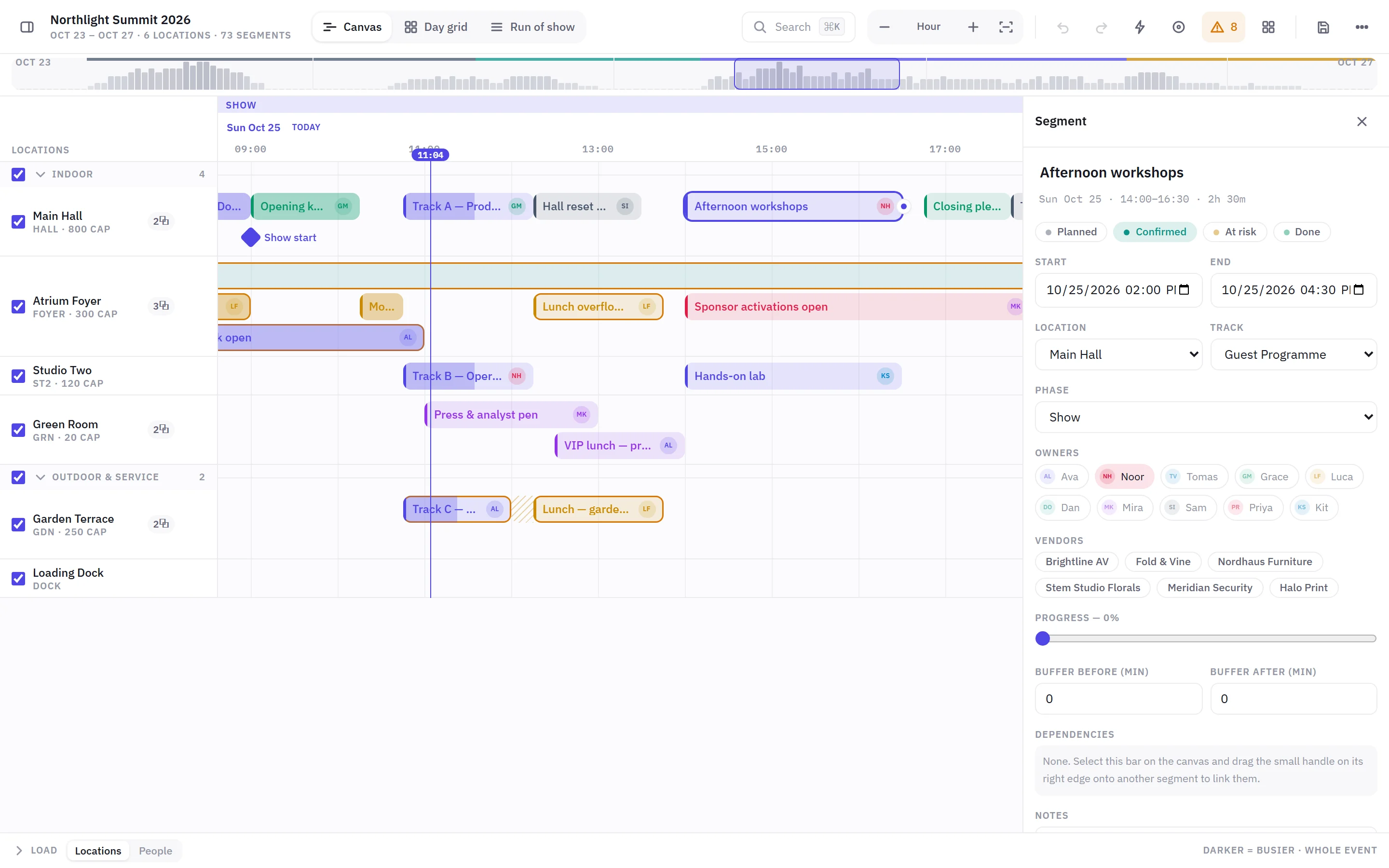Open the warnings indicator showing 8
The image size is (1389, 868).
pyautogui.click(x=1224, y=27)
